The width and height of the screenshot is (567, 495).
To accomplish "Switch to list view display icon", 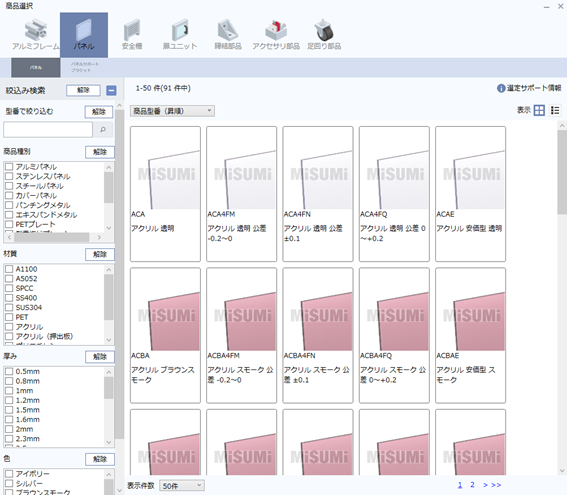I will [x=555, y=110].
